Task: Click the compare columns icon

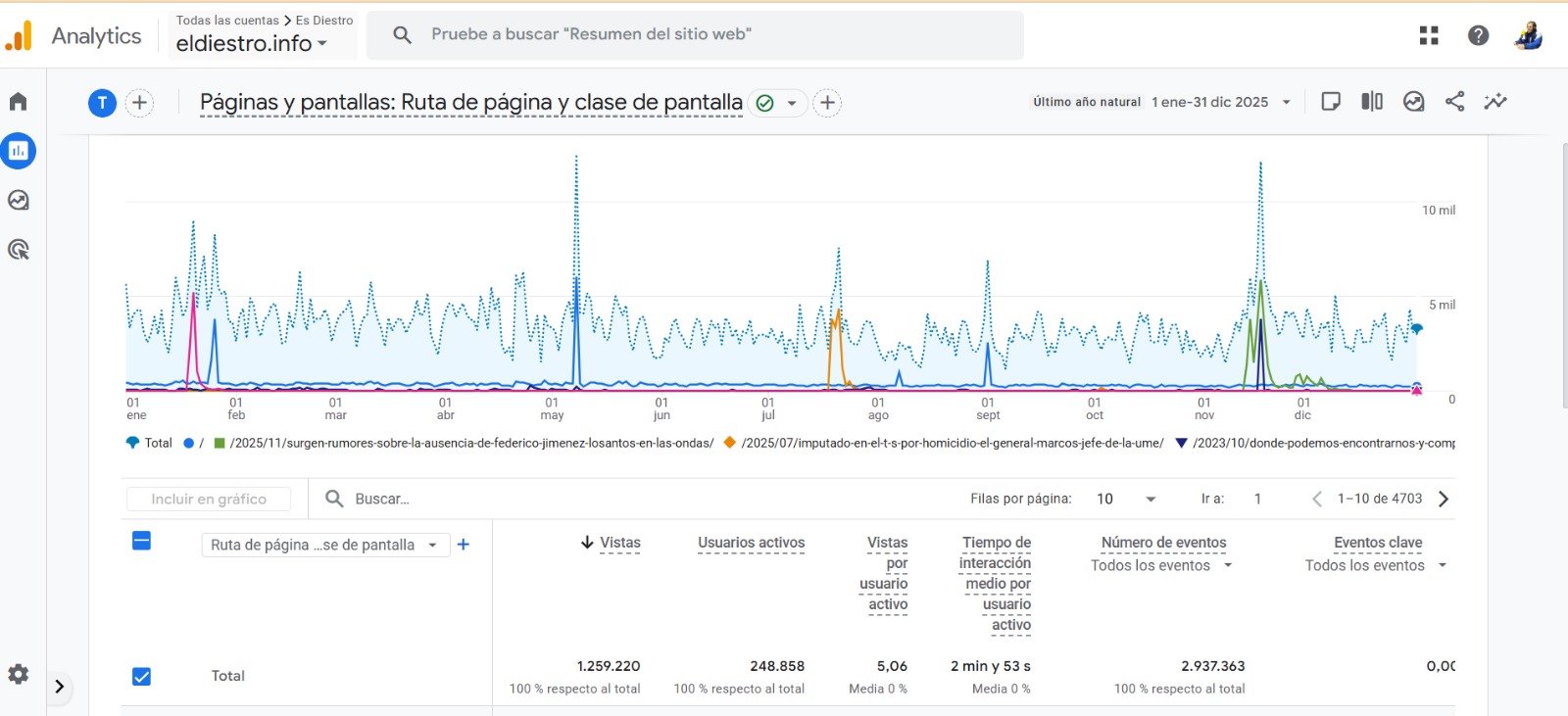Action: tap(1372, 102)
